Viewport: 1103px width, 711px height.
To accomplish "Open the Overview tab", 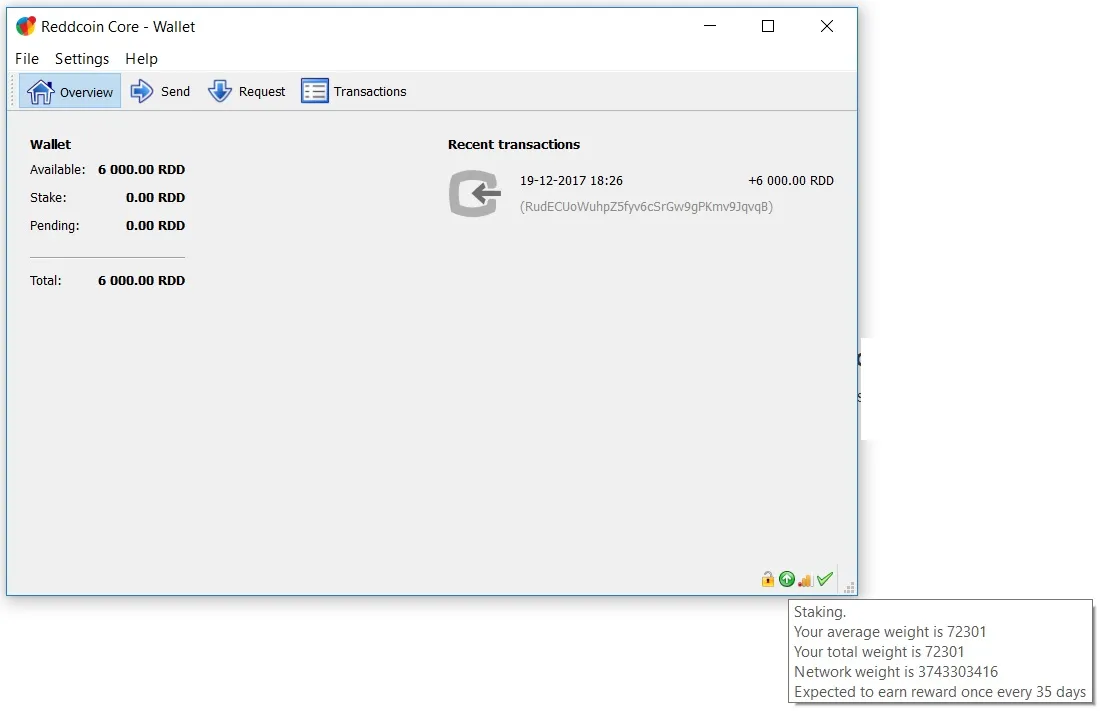I will coord(70,91).
